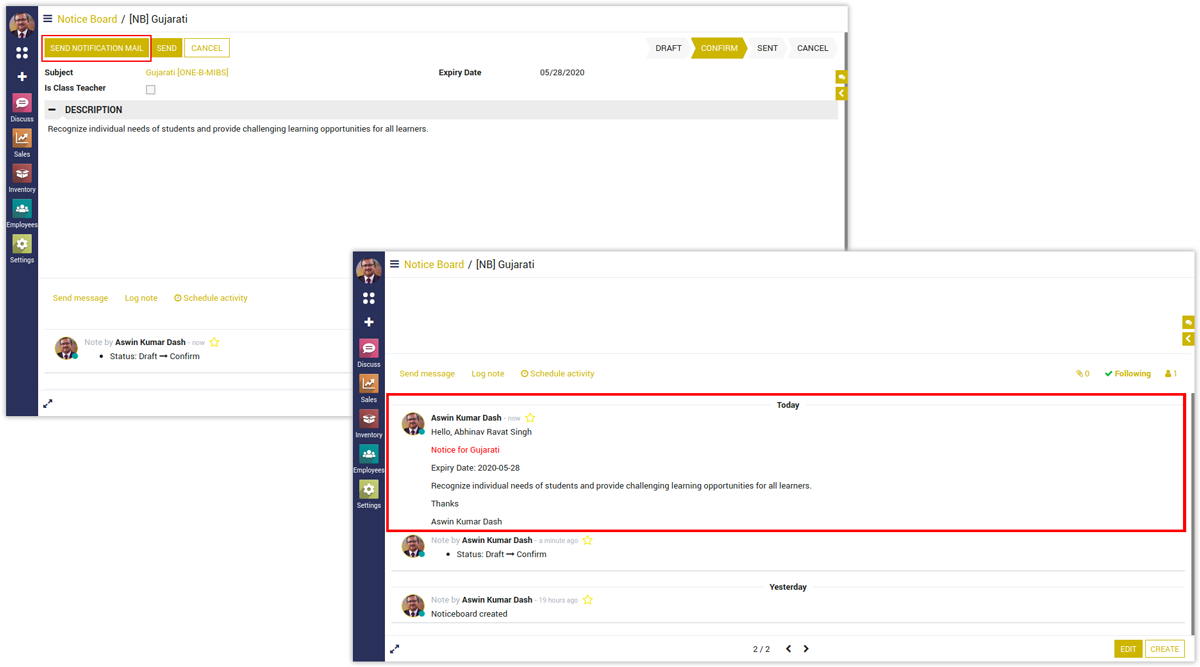Select the SENT status stage
Viewport: 1200px width, 667px height.
tap(767, 48)
